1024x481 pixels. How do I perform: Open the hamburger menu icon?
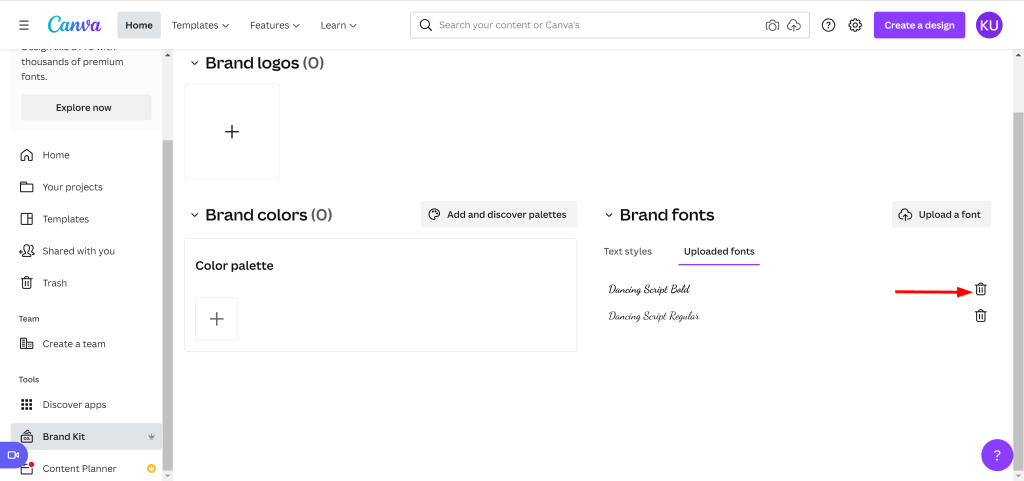point(24,25)
